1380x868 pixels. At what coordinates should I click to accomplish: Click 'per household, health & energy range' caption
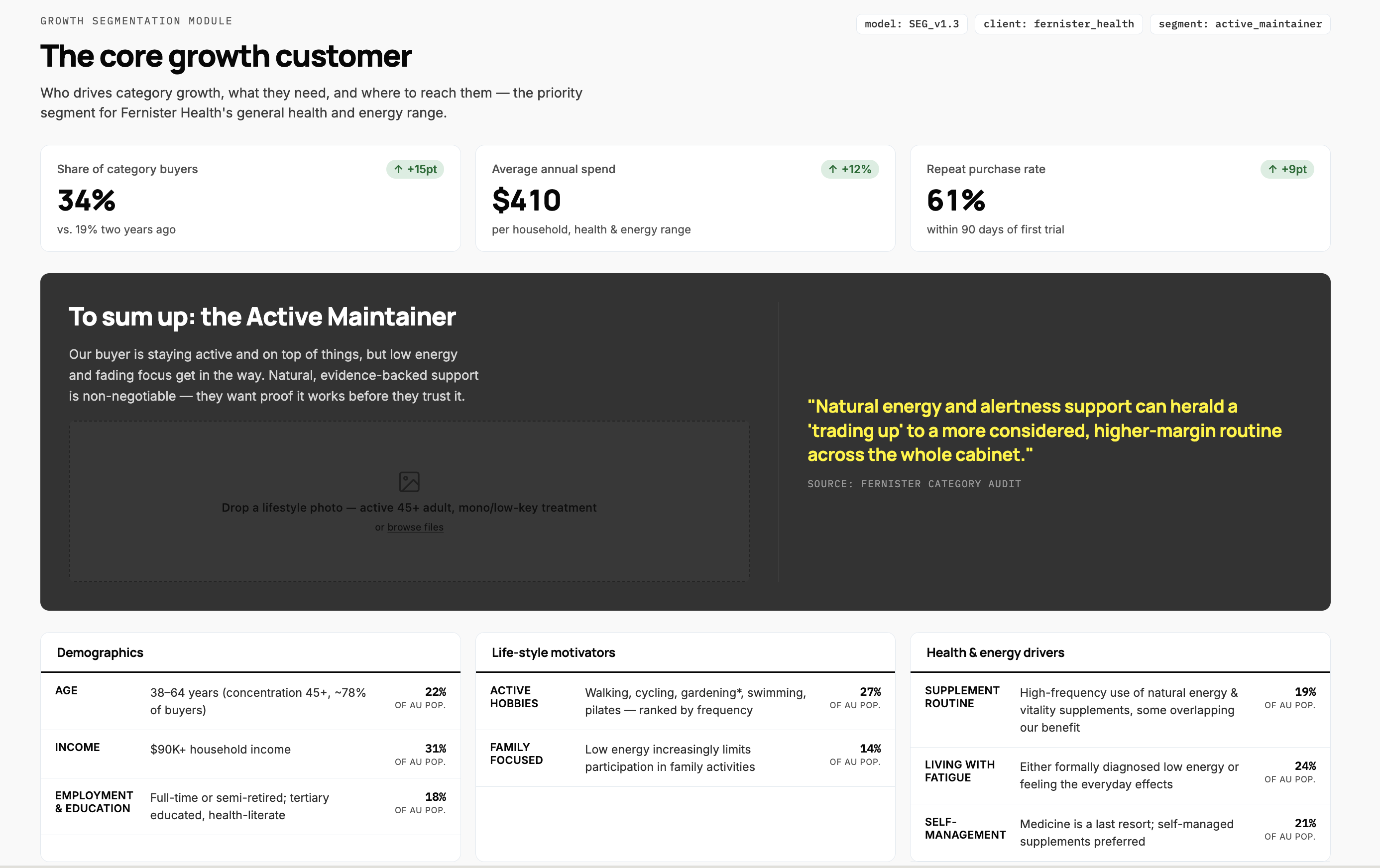pos(591,229)
